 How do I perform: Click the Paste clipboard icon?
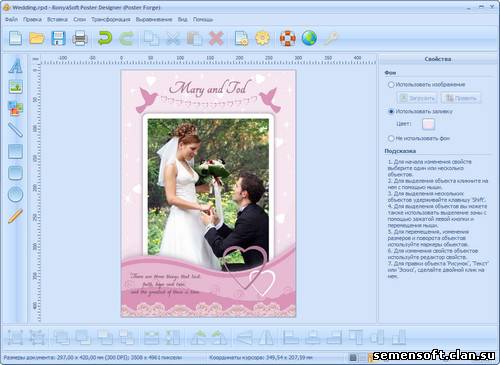point(194,39)
